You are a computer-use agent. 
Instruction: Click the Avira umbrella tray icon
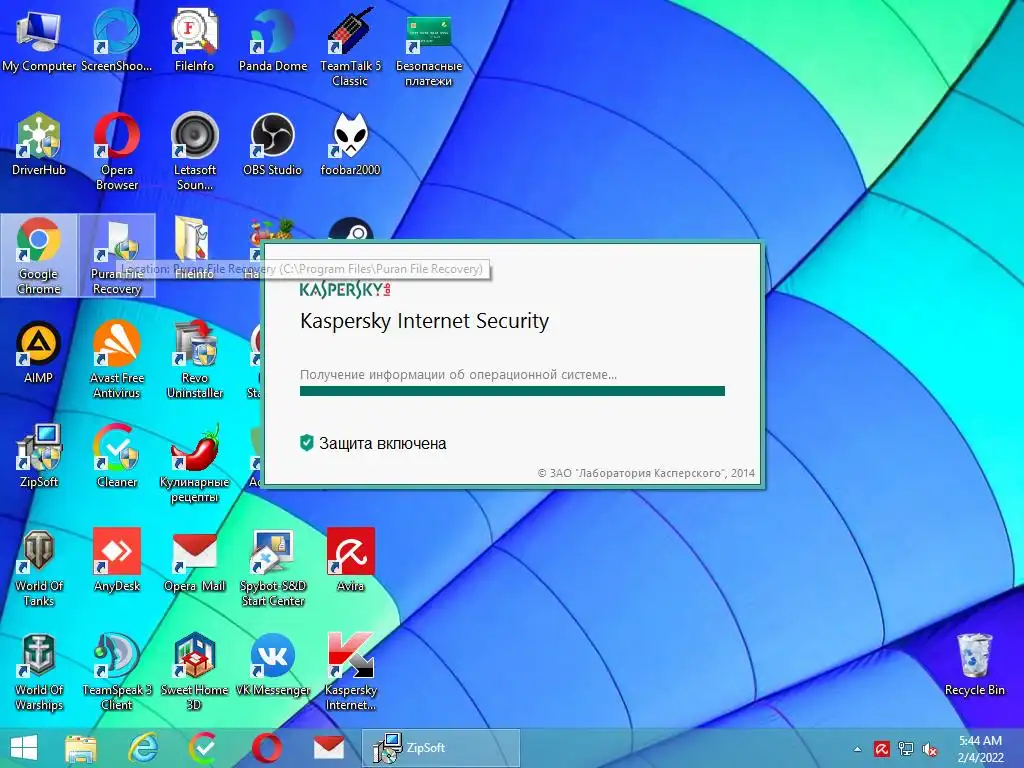pos(882,749)
